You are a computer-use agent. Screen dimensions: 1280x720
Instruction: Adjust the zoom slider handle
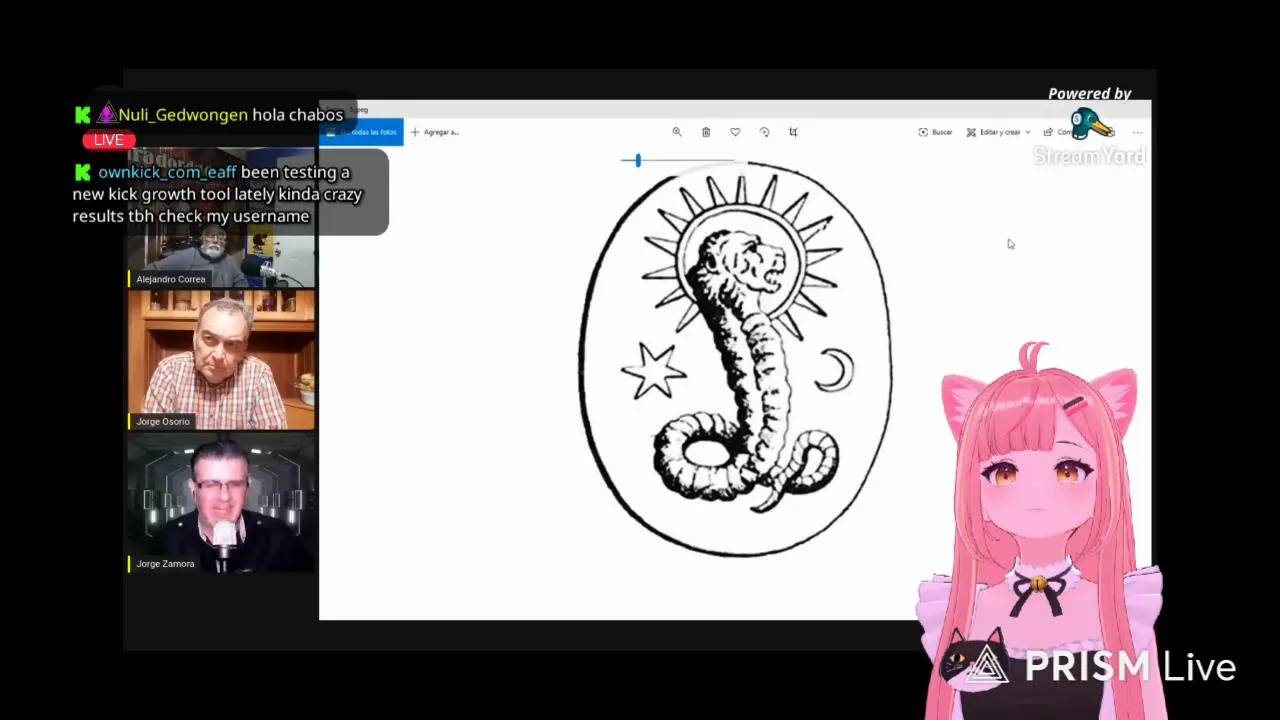pos(638,160)
